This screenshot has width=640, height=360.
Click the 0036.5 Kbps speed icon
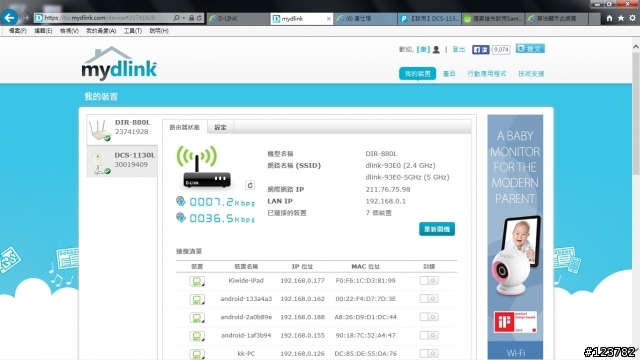pos(180,218)
